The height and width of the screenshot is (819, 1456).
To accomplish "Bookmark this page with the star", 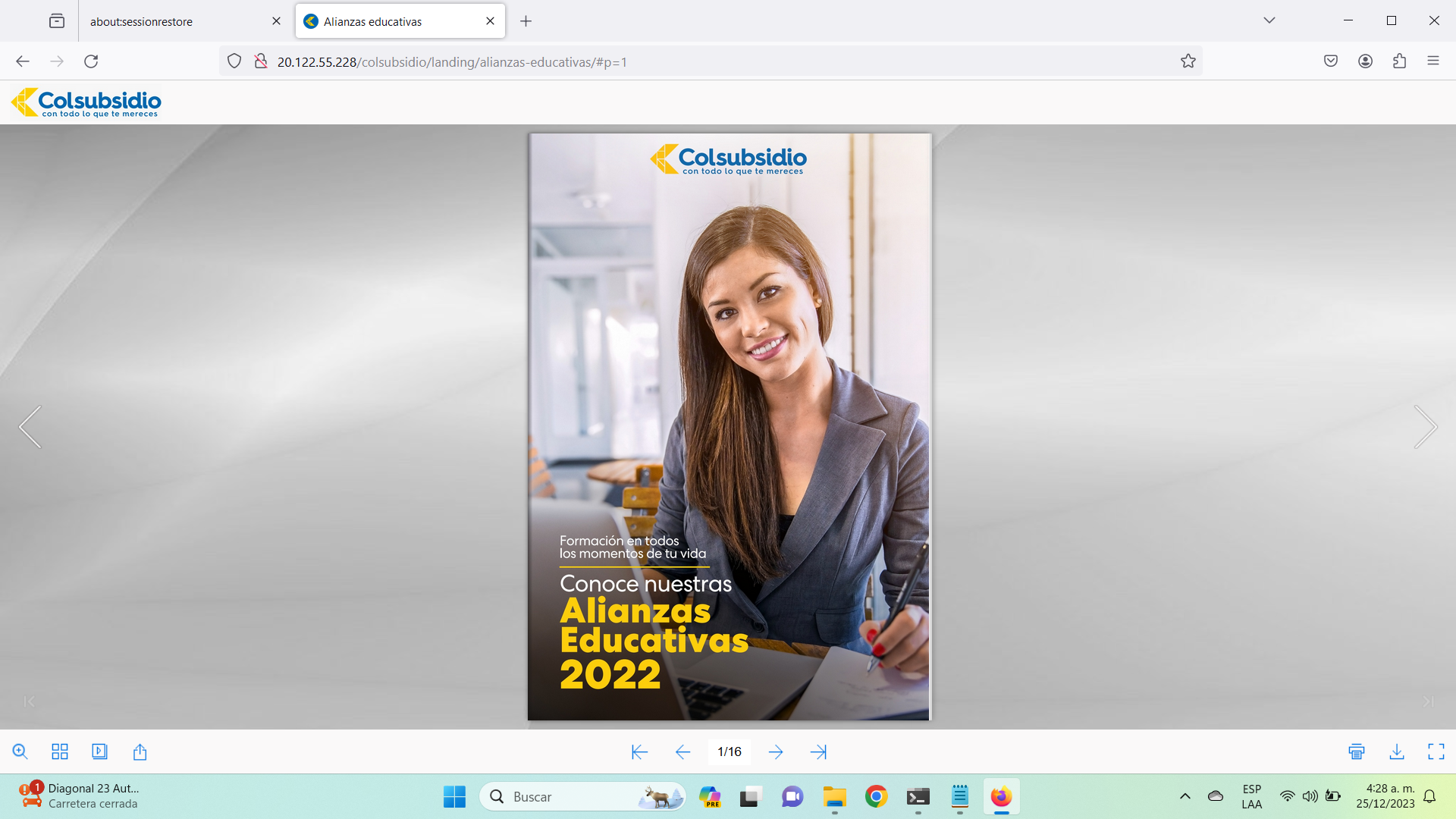I will [1188, 61].
